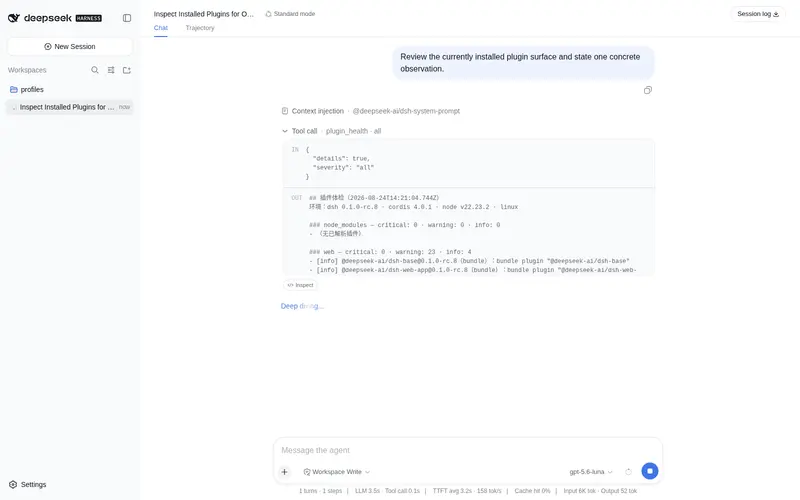Collapse the Tool call plugin_health section

click(285, 131)
